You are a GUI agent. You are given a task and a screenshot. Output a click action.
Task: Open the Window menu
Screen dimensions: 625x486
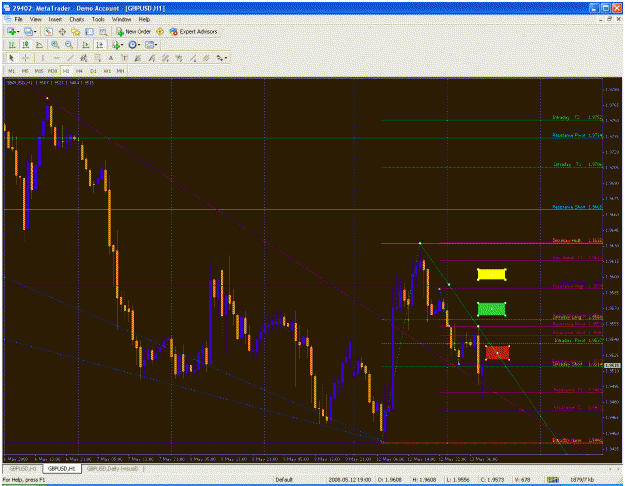tap(121, 19)
